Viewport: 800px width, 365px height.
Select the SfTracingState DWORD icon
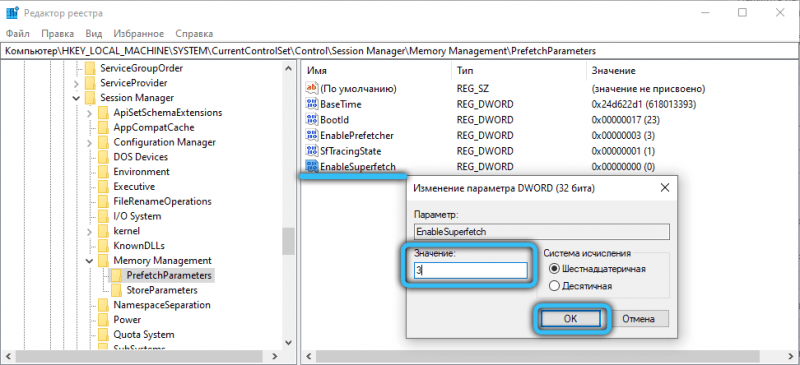311,151
